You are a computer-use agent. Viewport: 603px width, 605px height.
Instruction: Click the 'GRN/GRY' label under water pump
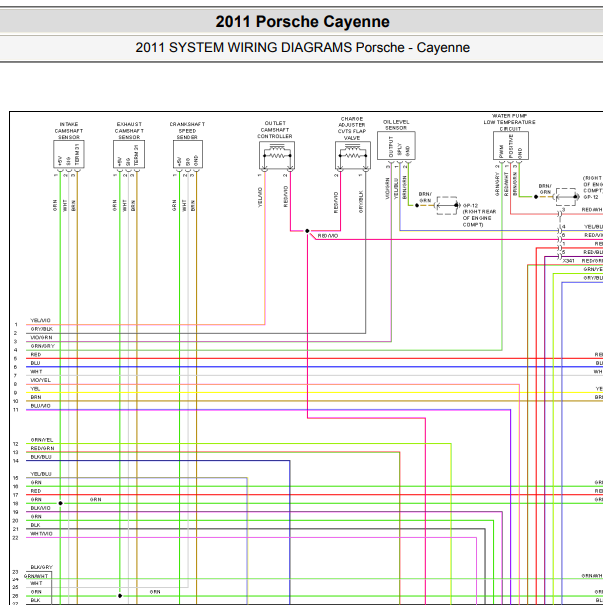[x=497, y=184]
